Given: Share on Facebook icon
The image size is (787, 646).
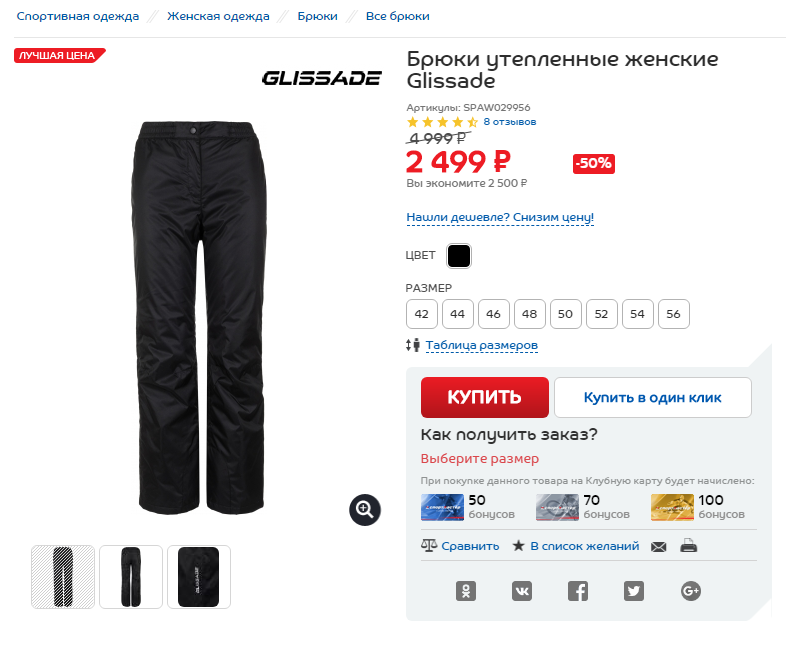Looking at the screenshot, I should click(x=578, y=591).
